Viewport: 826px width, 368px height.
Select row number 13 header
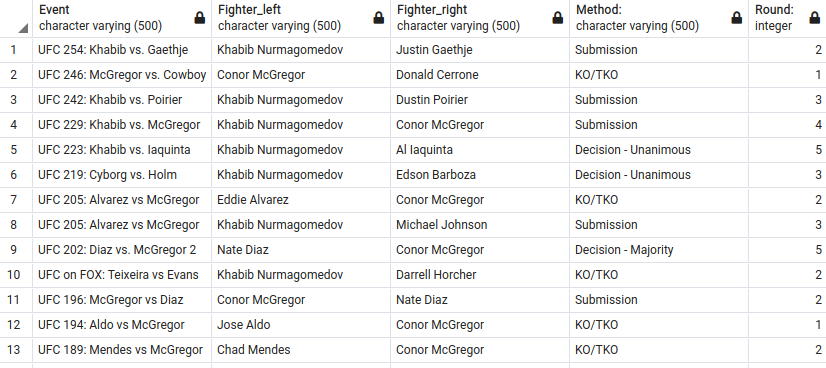pyautogui.click(x=16, y=350)
